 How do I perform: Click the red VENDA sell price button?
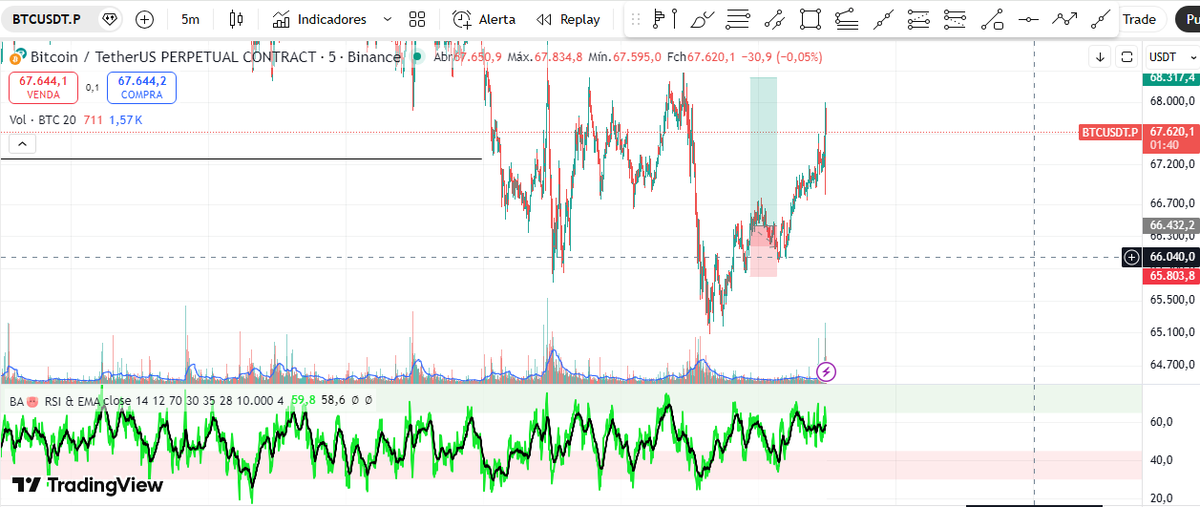point(43,87)
